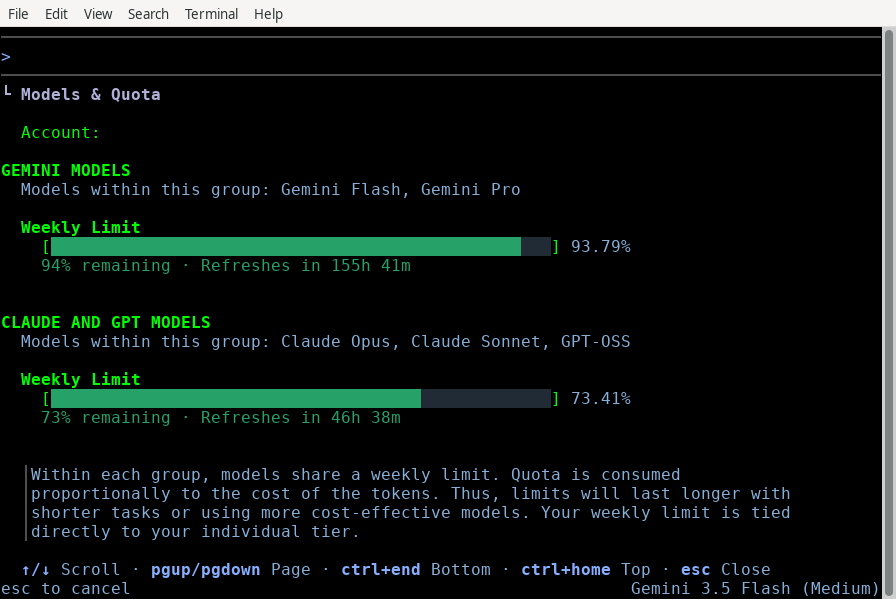Click the Account: label
The image size is (896, 599).
[60, 133]
